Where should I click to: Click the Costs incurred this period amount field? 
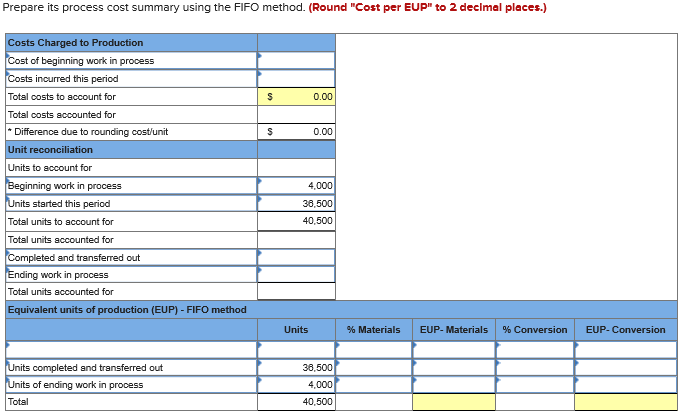296,79
